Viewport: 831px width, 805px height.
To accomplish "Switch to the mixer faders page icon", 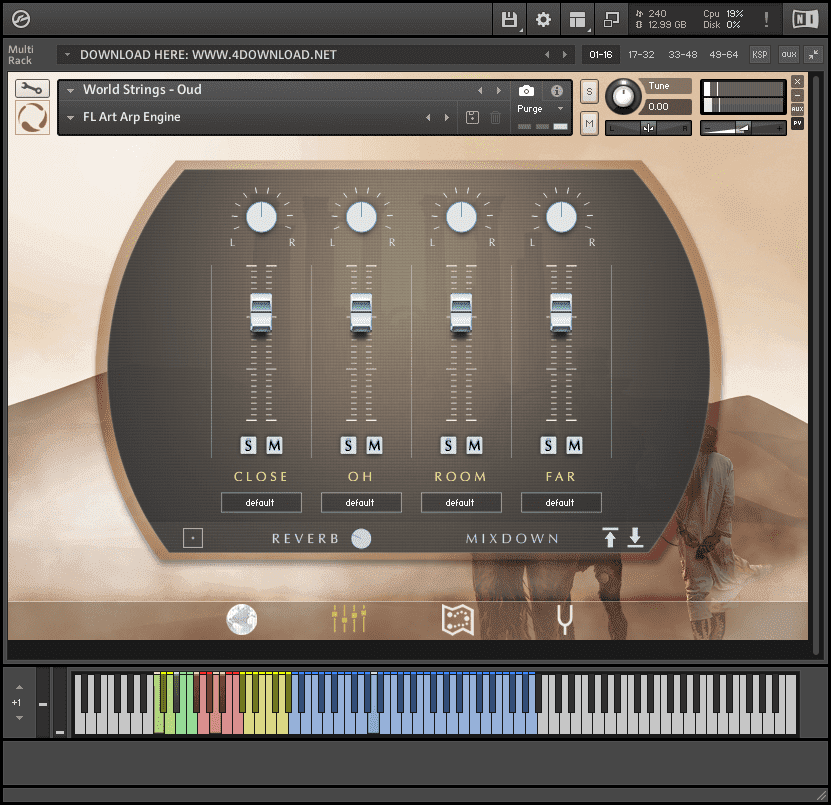I will pos(347,619).
